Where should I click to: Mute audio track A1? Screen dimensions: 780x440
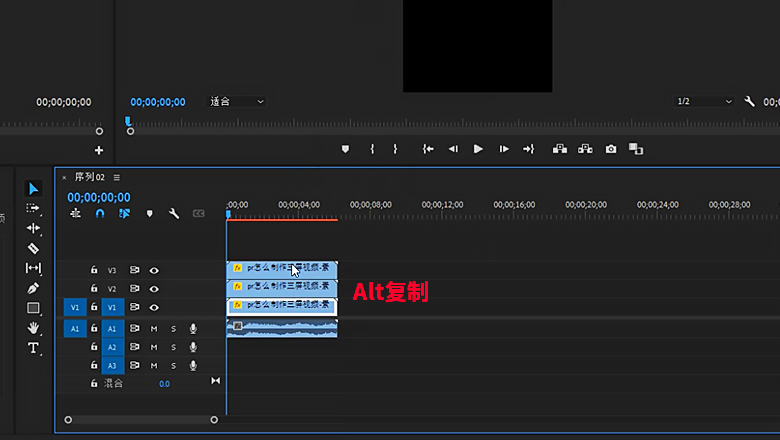click(x=154, y=328)
